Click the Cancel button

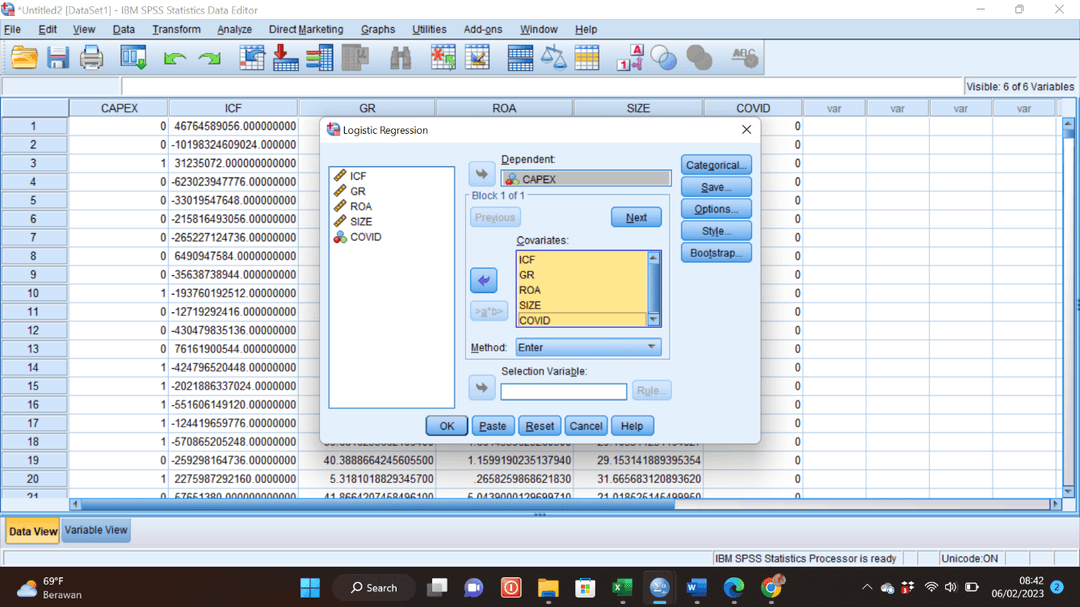pos(585,426)
